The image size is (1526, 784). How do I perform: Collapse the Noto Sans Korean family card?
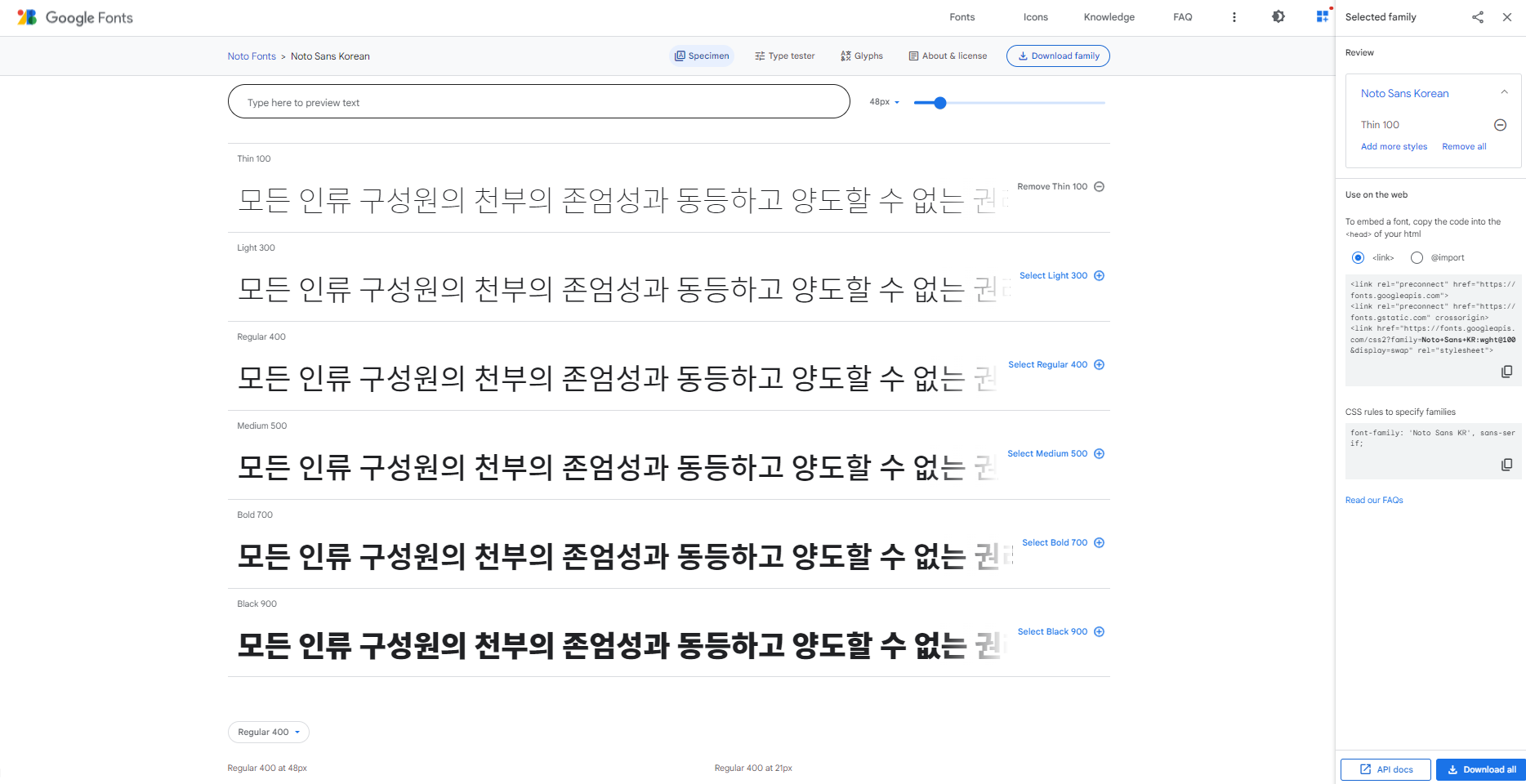tap(1504, 92)
